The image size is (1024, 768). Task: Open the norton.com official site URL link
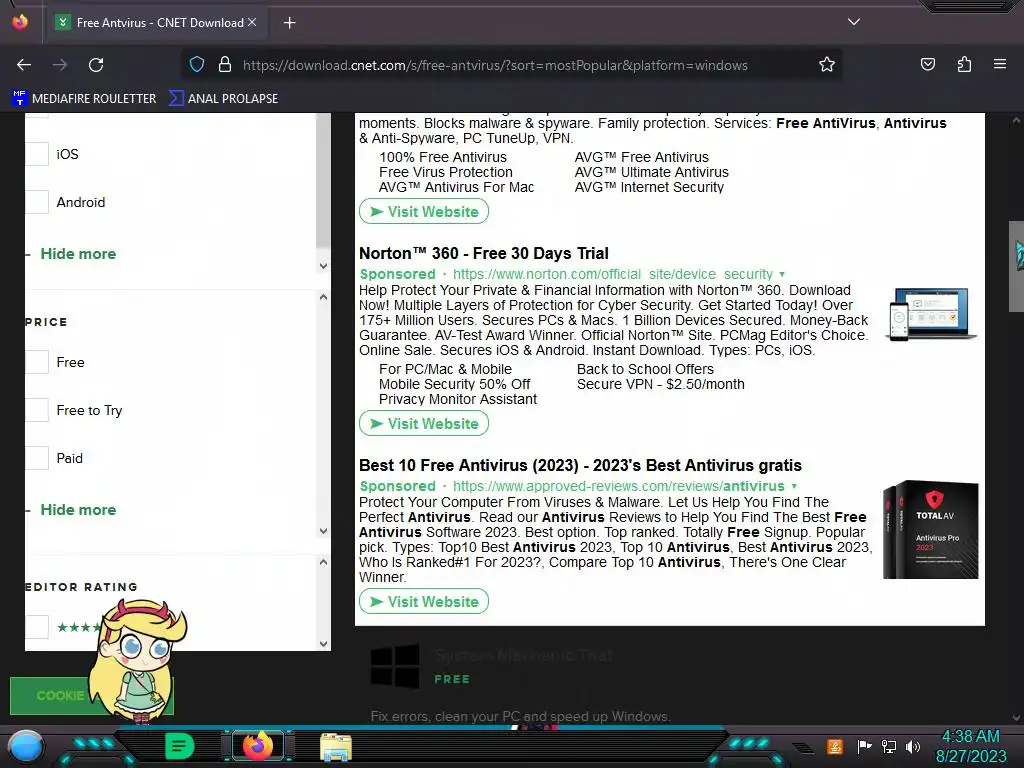613,274
